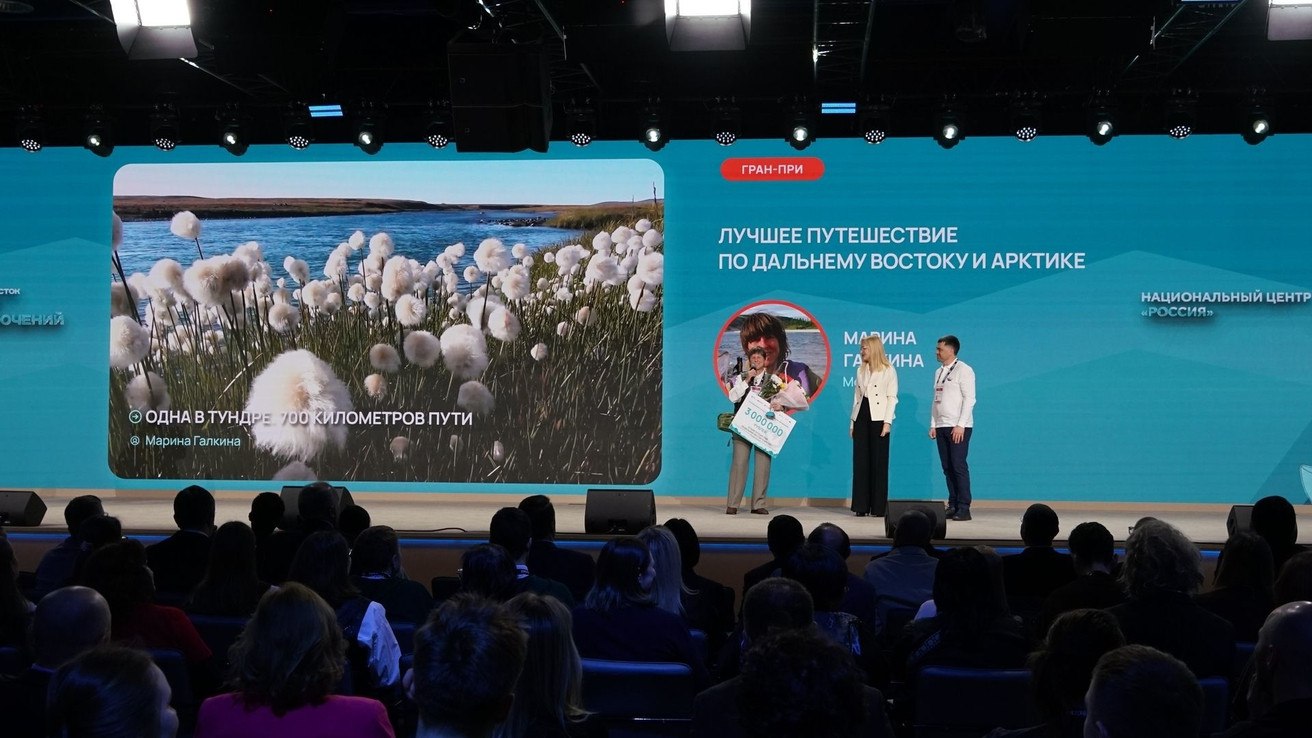The height and width of the screenshot is (738, 1312).
Task: Click the Марина Галкина caption under photo title
Action: coord(192,441)
